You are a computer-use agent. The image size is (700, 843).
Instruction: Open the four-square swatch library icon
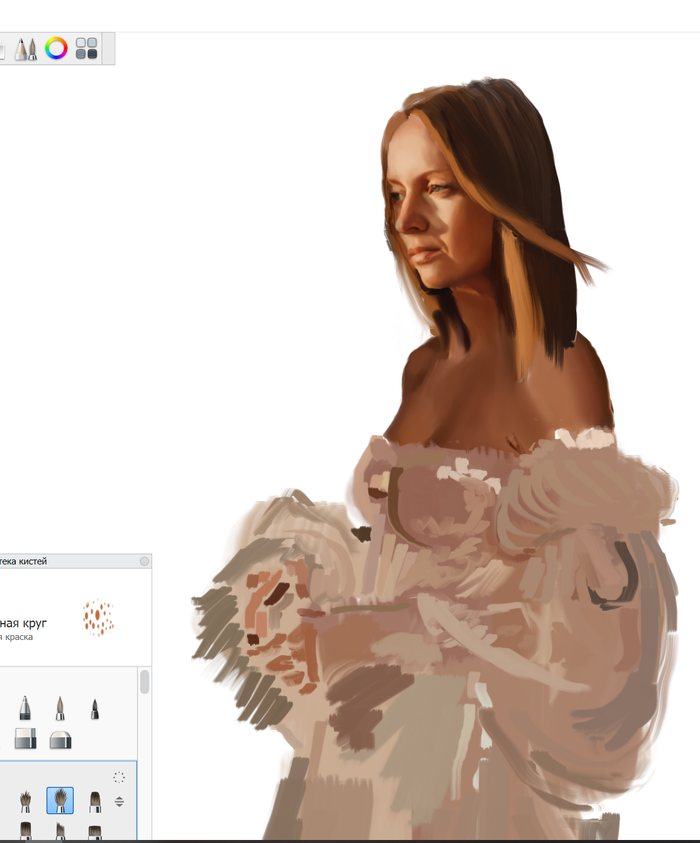coord(87,49)
